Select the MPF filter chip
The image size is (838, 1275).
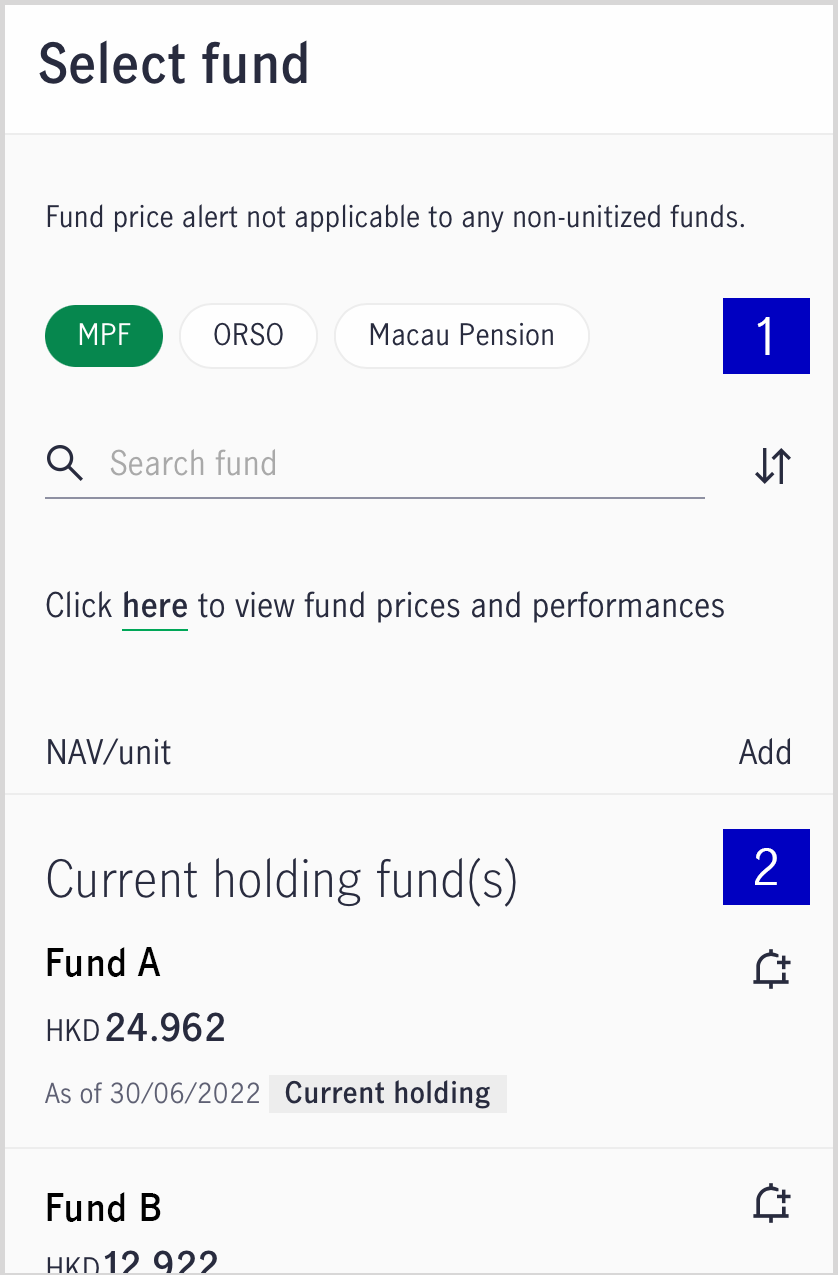pos(104,335)
